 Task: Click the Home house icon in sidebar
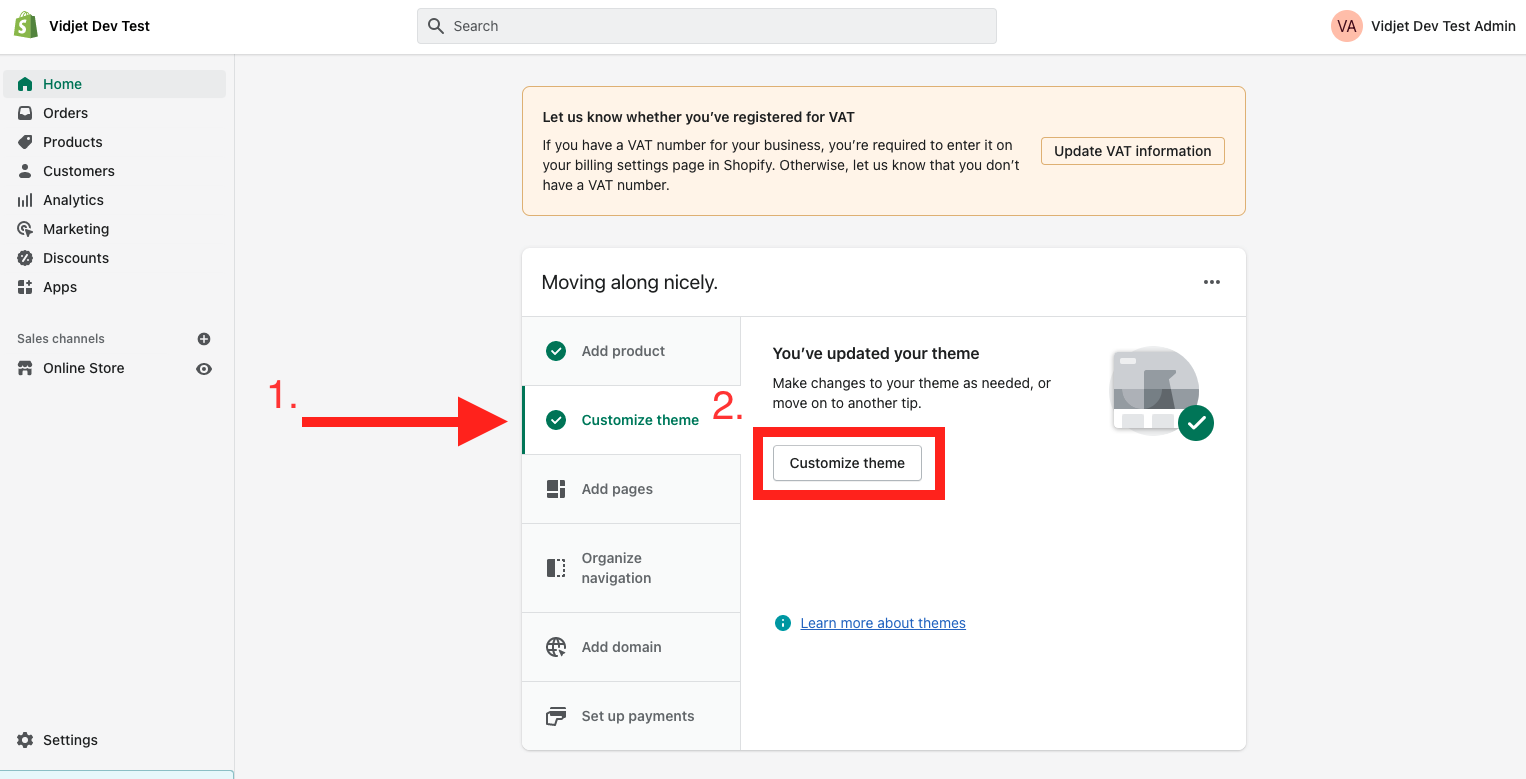[x=25, y=84]
